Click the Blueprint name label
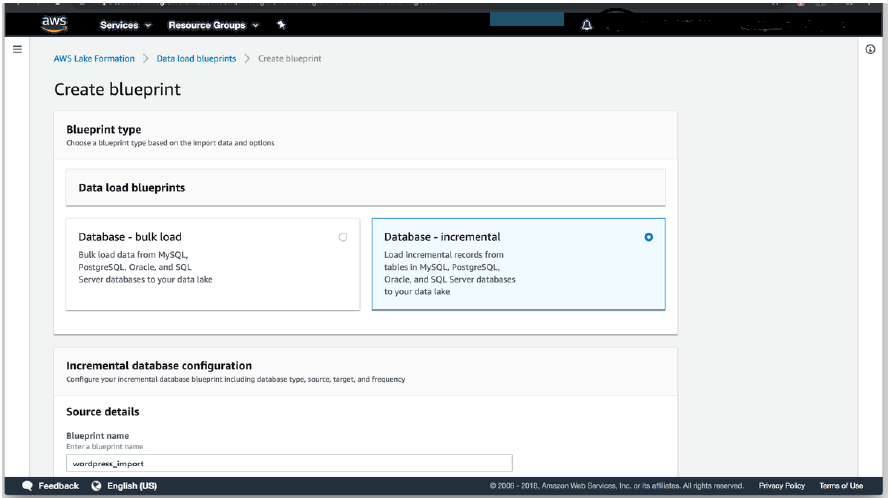The height and width of the screenshot is (498, 890). (x=98, y=436)
